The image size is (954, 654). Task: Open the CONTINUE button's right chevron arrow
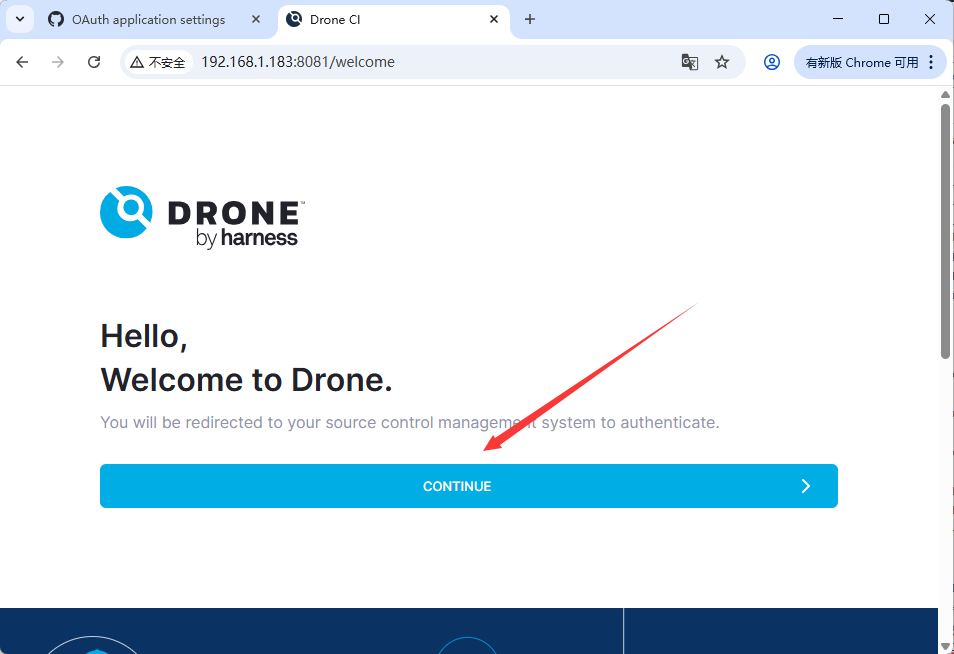click(806, 486)
